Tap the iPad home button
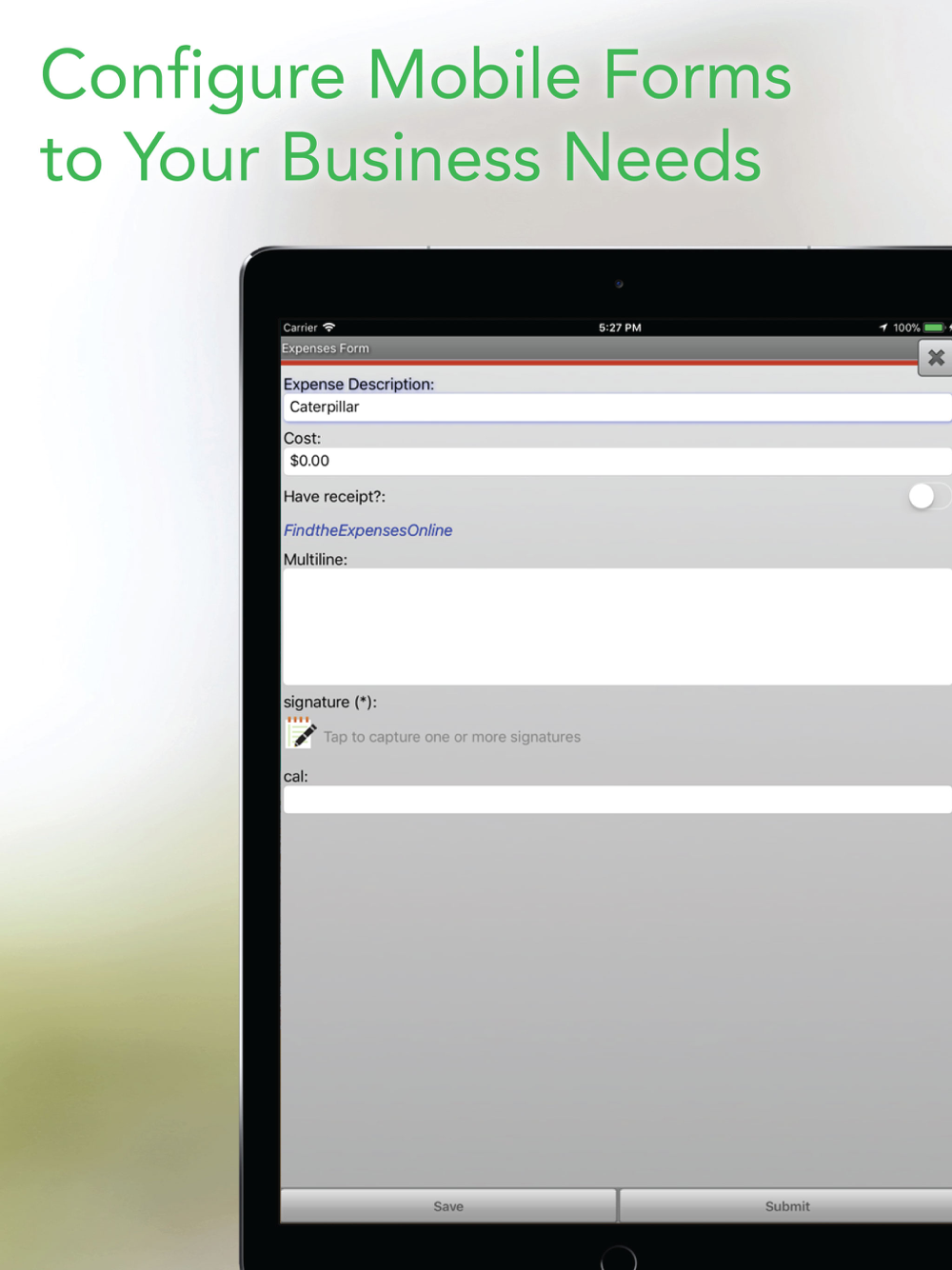 tap(619, 1259)
